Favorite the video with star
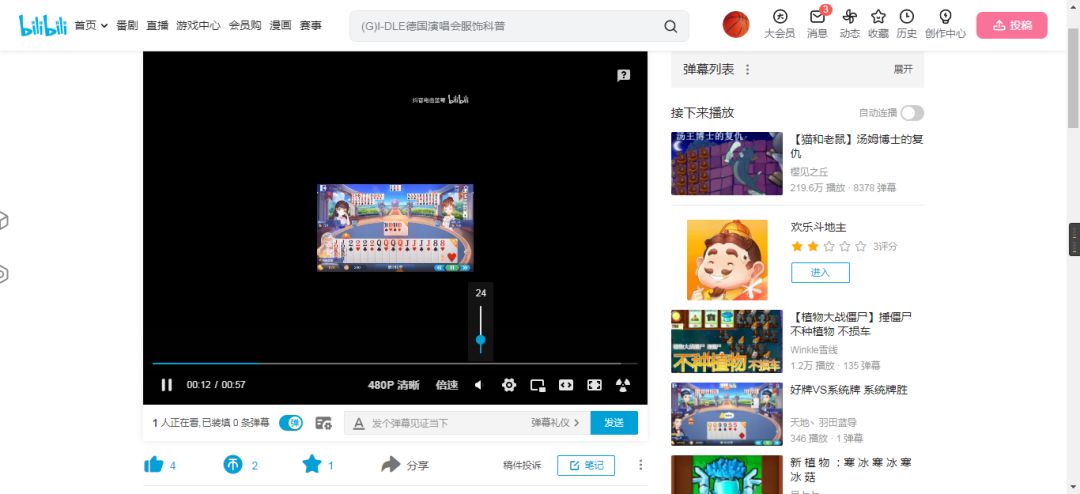Screen dimensions: 1080x494 [312, 465]
